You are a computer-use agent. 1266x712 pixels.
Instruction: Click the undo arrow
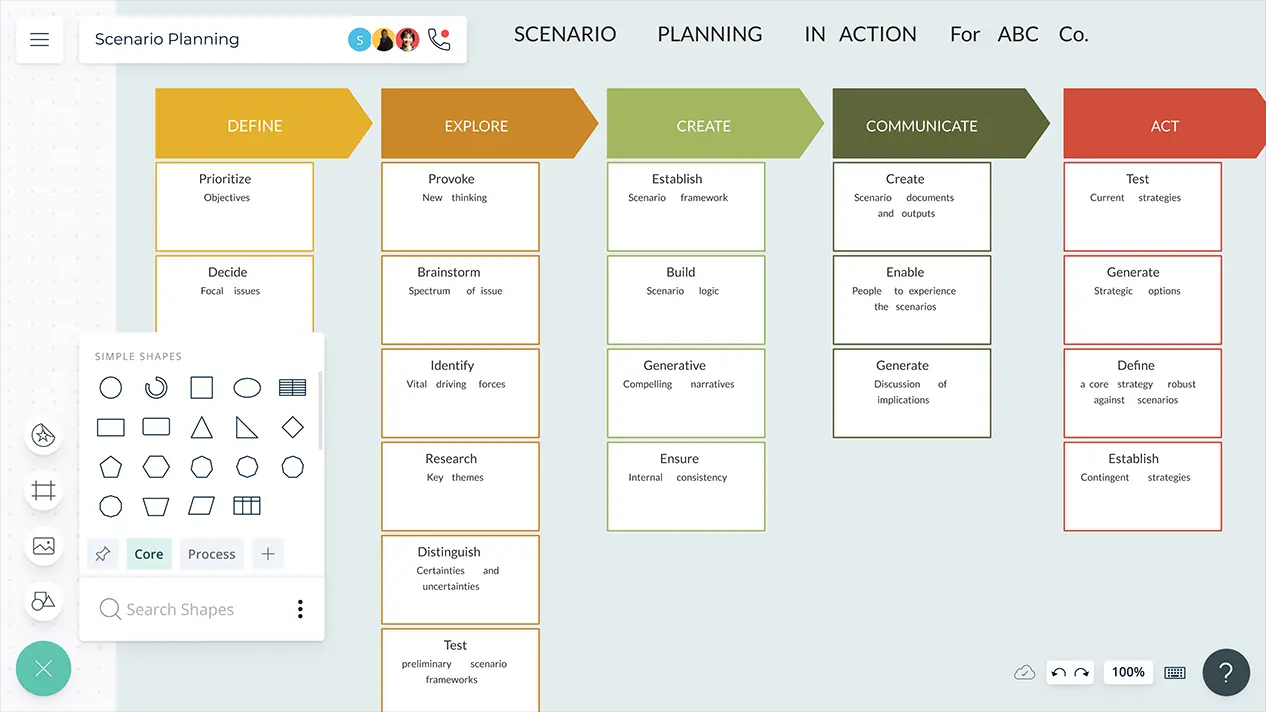[x=1058, y=673]
